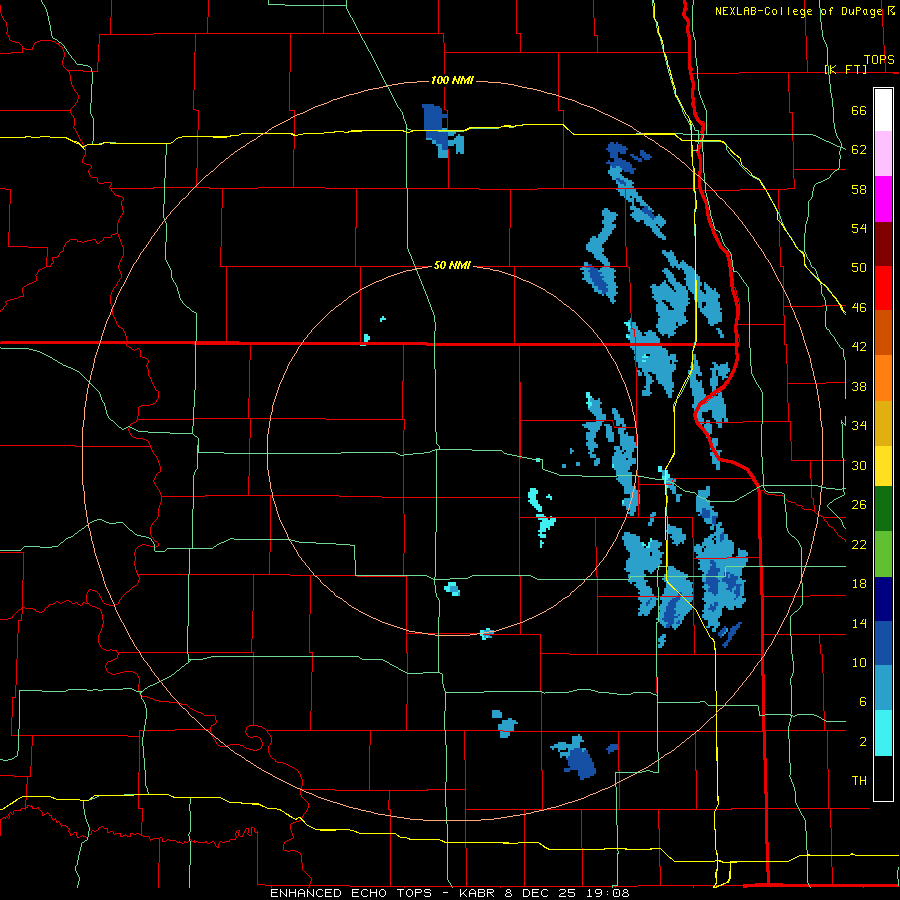Click the '30' legend value
The image size is (900, 900).
click(859, 465)
